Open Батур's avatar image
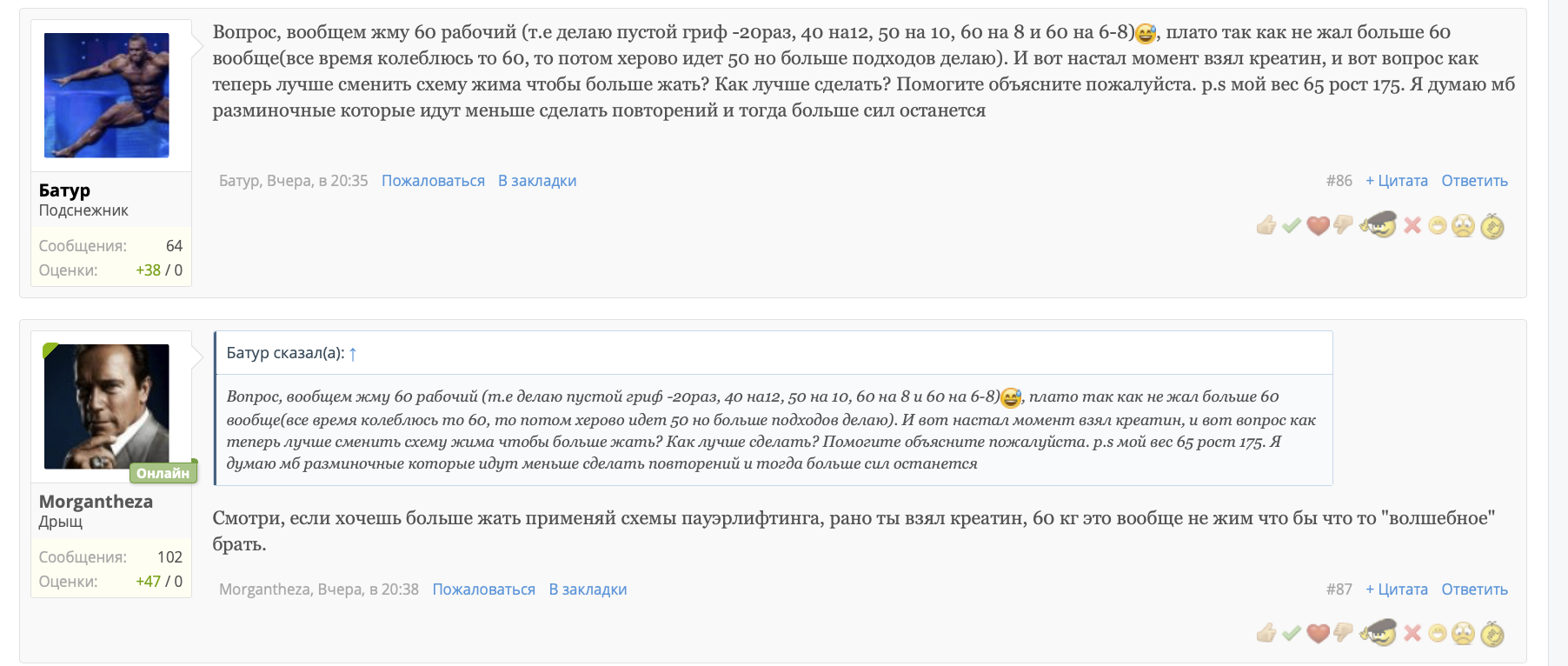Viewport: 1568px width, 666px height. [x=107, y=96]
